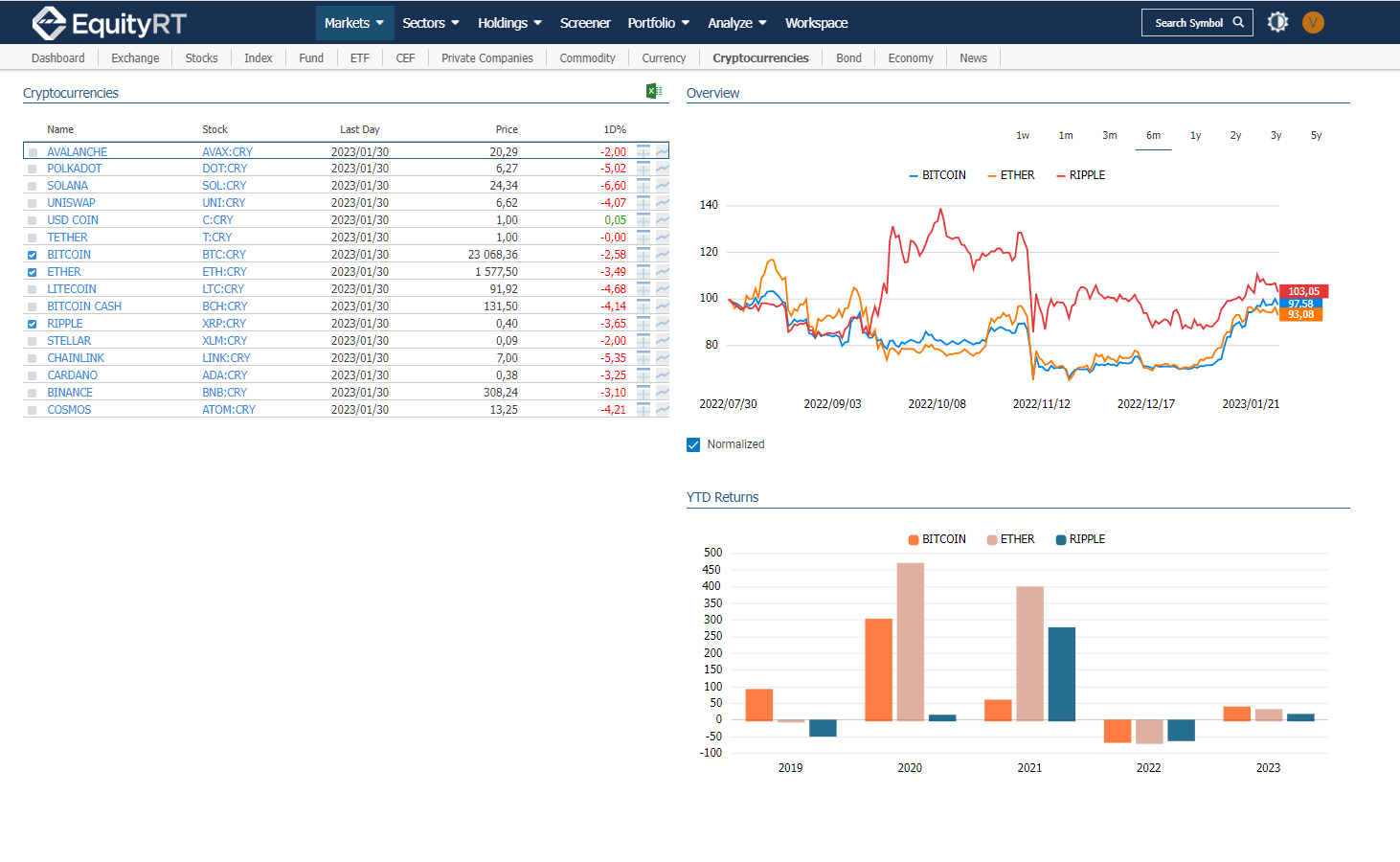Open the line chart icon for LITECOIN
The height and width of the screenshot is (862, 1400).
click(662, 289)
